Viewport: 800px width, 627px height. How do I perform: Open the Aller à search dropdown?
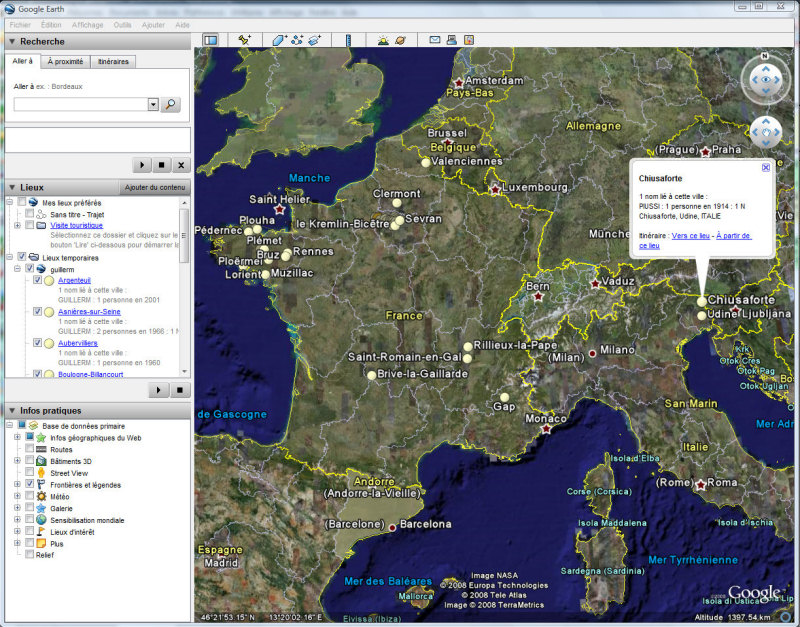tap(153, 104)
